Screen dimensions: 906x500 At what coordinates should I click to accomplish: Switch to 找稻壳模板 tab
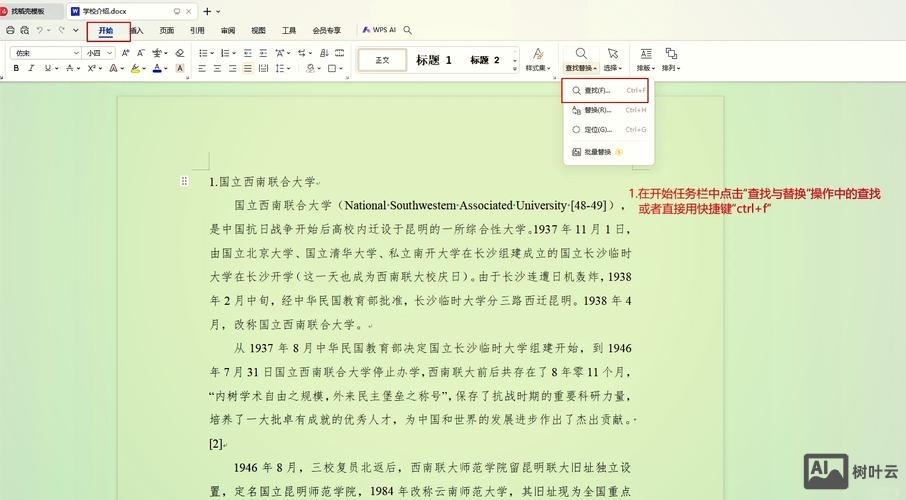pos(29,11)
